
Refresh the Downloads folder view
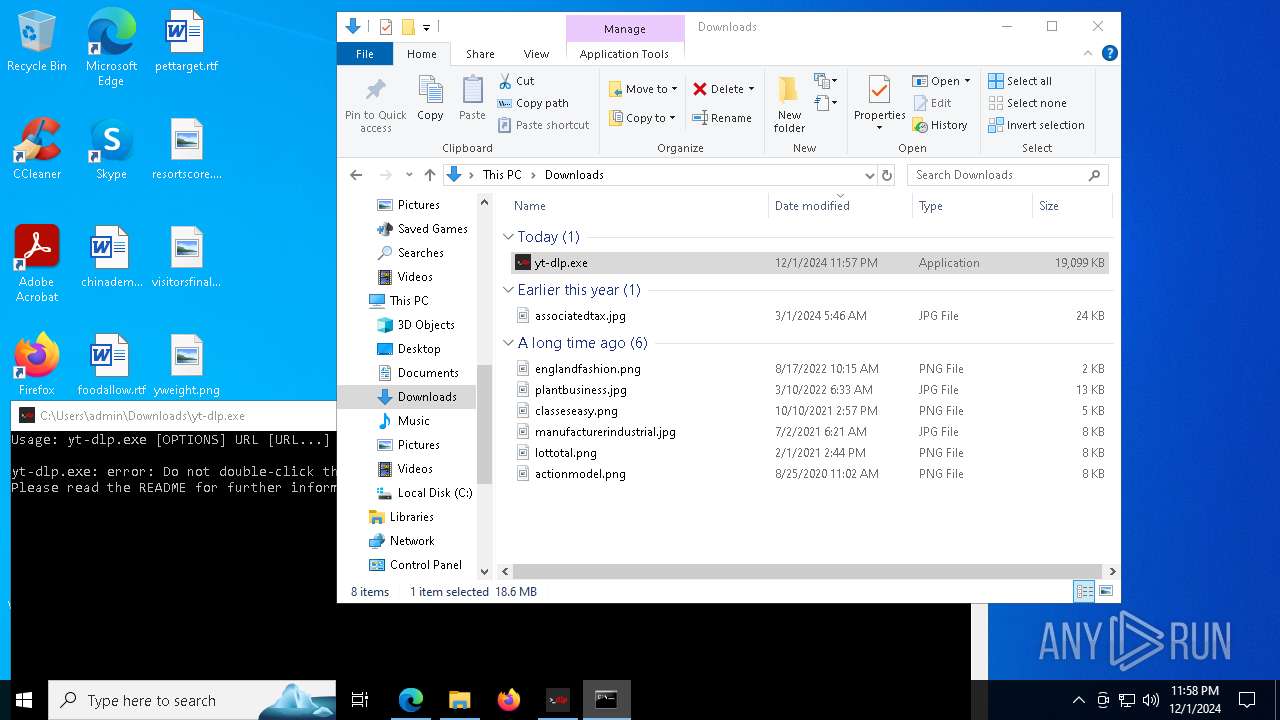[886, 175]
